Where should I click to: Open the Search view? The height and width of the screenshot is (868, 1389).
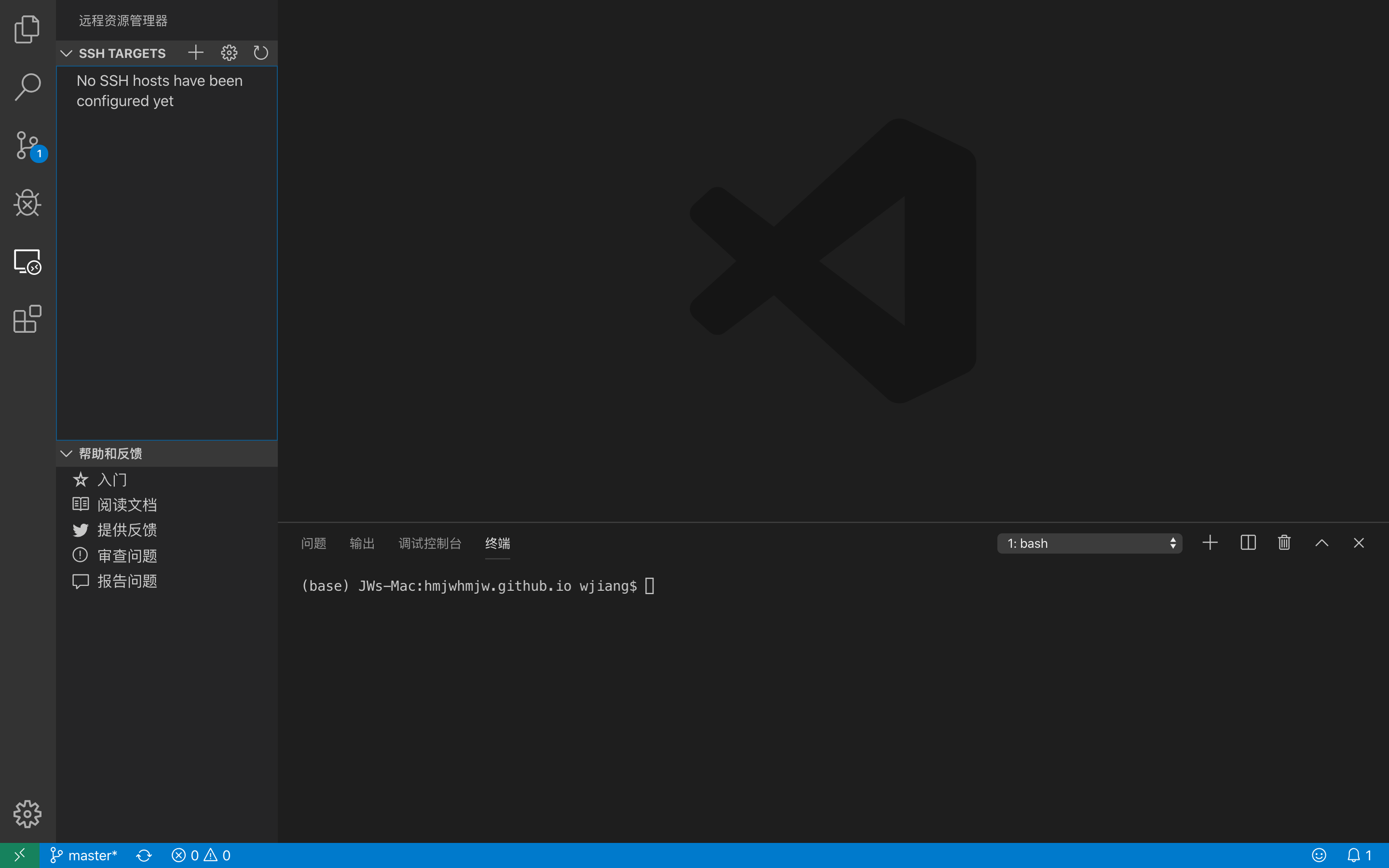coord(27,87)
